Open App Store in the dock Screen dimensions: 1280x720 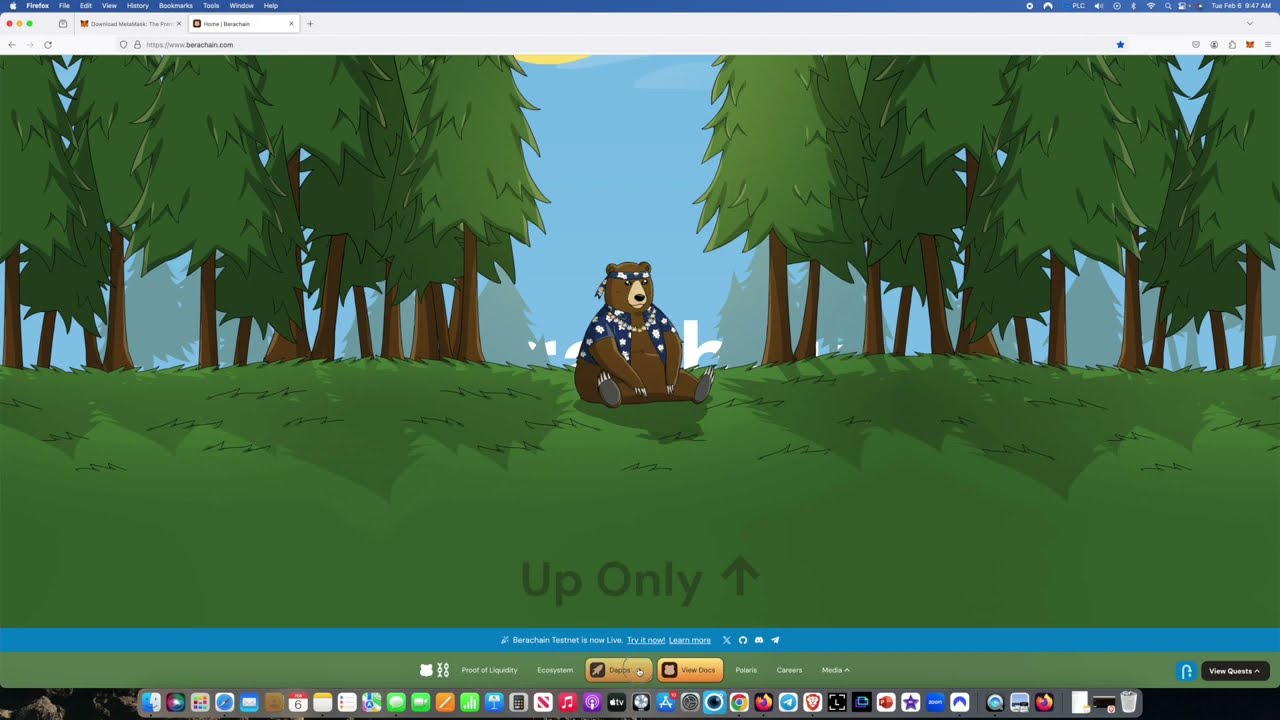(665, 703)
